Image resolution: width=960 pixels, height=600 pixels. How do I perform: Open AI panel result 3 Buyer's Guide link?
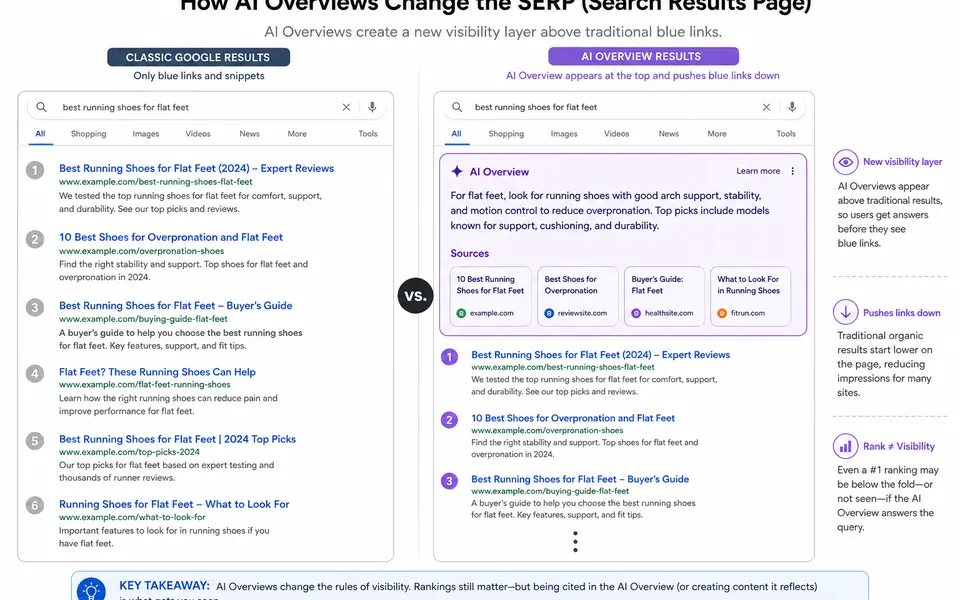pyautogui.click(x=580, y=479)
